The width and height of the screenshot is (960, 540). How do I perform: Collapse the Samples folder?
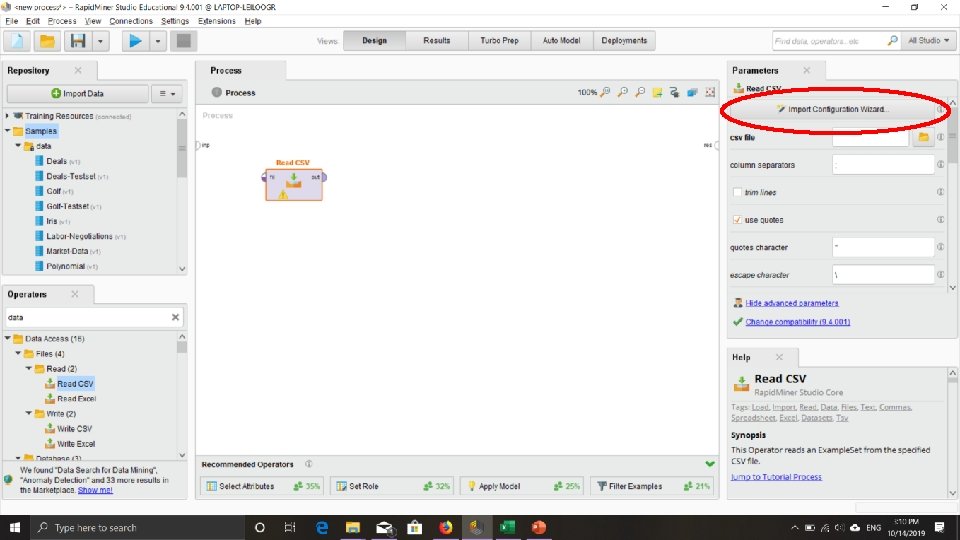pos(7,130)
